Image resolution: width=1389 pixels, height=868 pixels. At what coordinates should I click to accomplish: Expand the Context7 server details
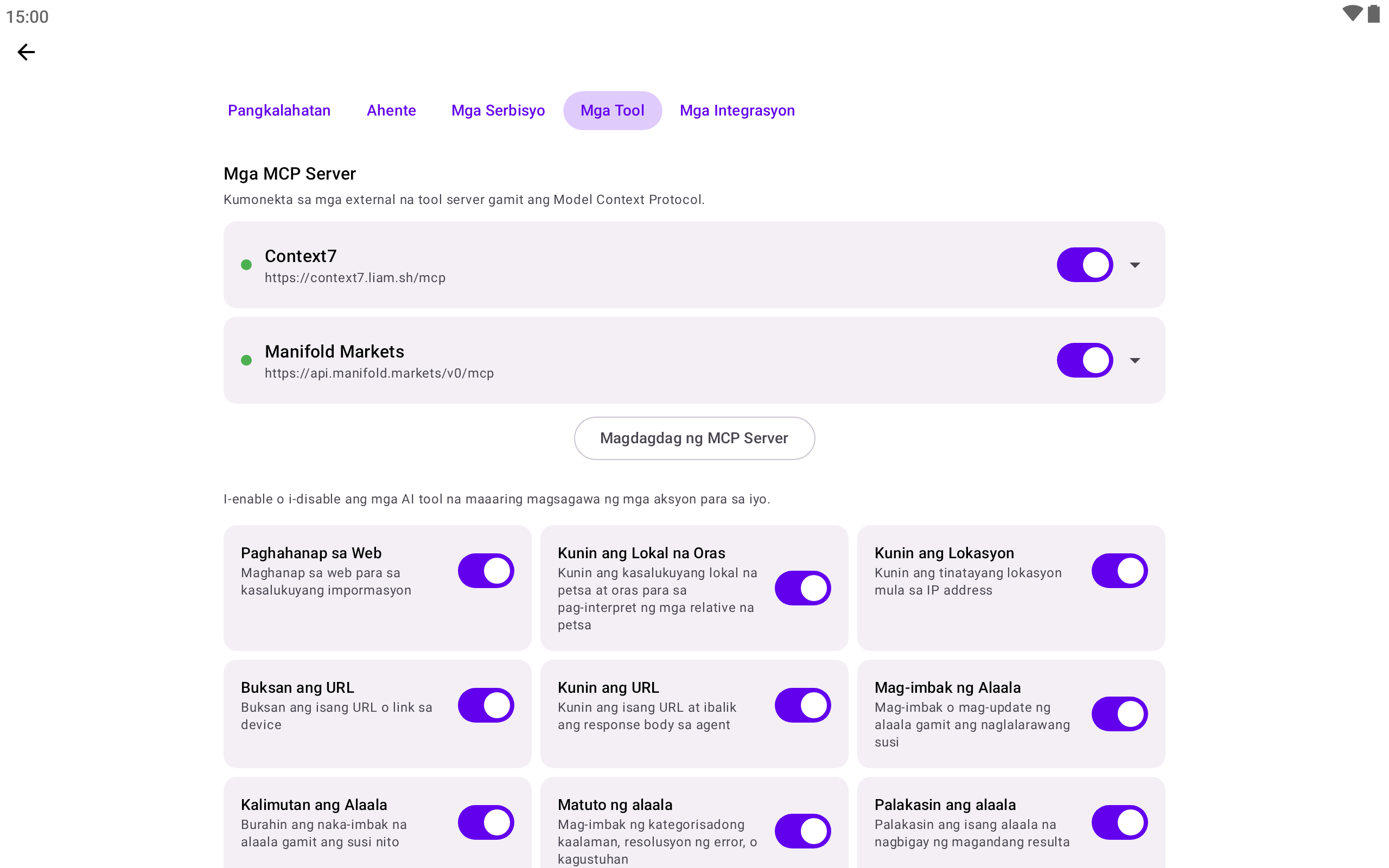pos(1135,265)
